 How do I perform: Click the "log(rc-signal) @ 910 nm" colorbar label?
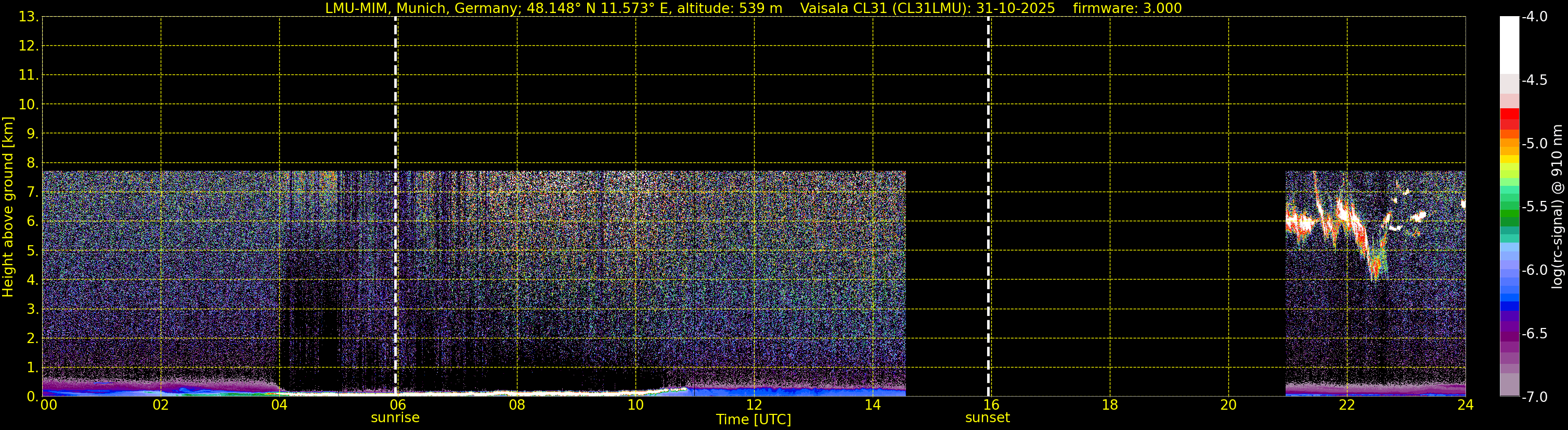pos(1557,207)
